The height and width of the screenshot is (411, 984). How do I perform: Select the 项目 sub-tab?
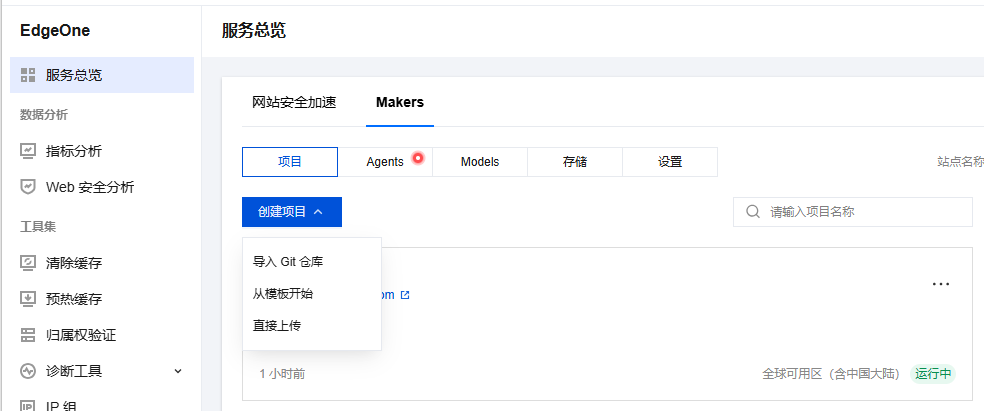point(290,162)
